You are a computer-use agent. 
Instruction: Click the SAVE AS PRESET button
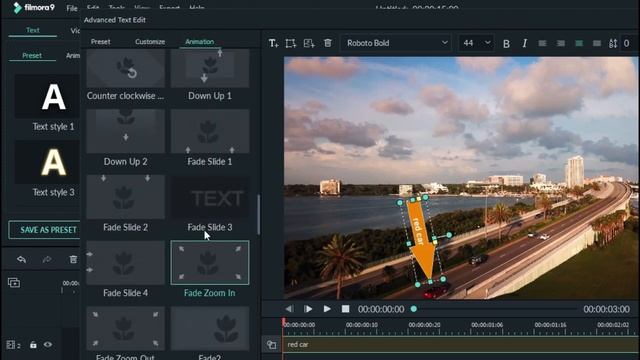click(44, 230)
